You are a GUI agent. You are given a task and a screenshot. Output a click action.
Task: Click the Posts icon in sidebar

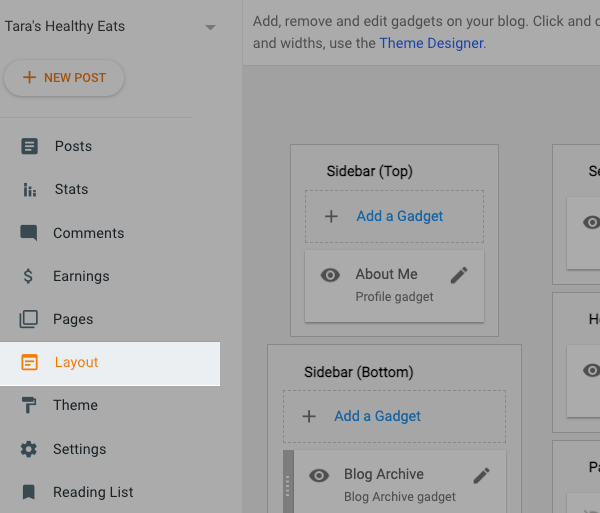tap(29, 146)
